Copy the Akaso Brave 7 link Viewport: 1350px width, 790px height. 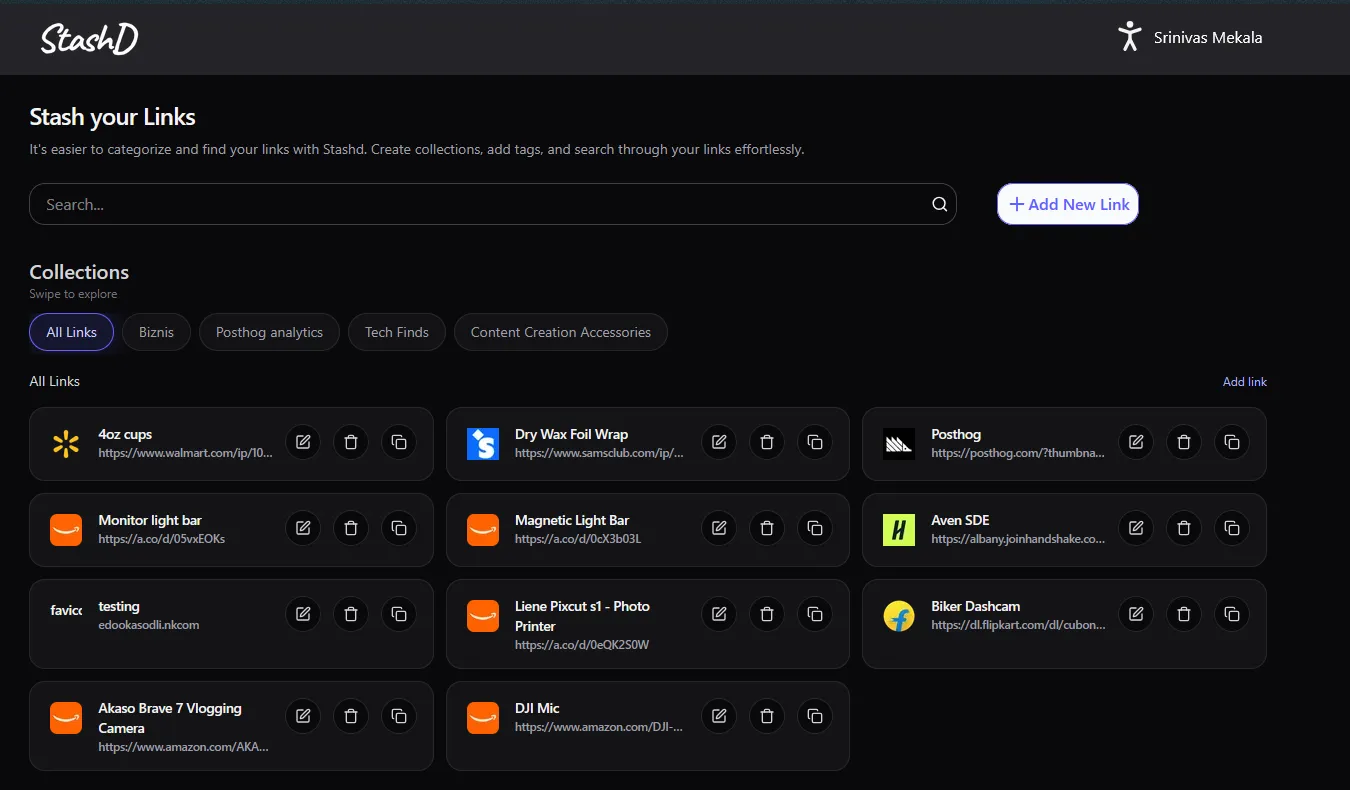pyautogui.click(x=399, y=716)
